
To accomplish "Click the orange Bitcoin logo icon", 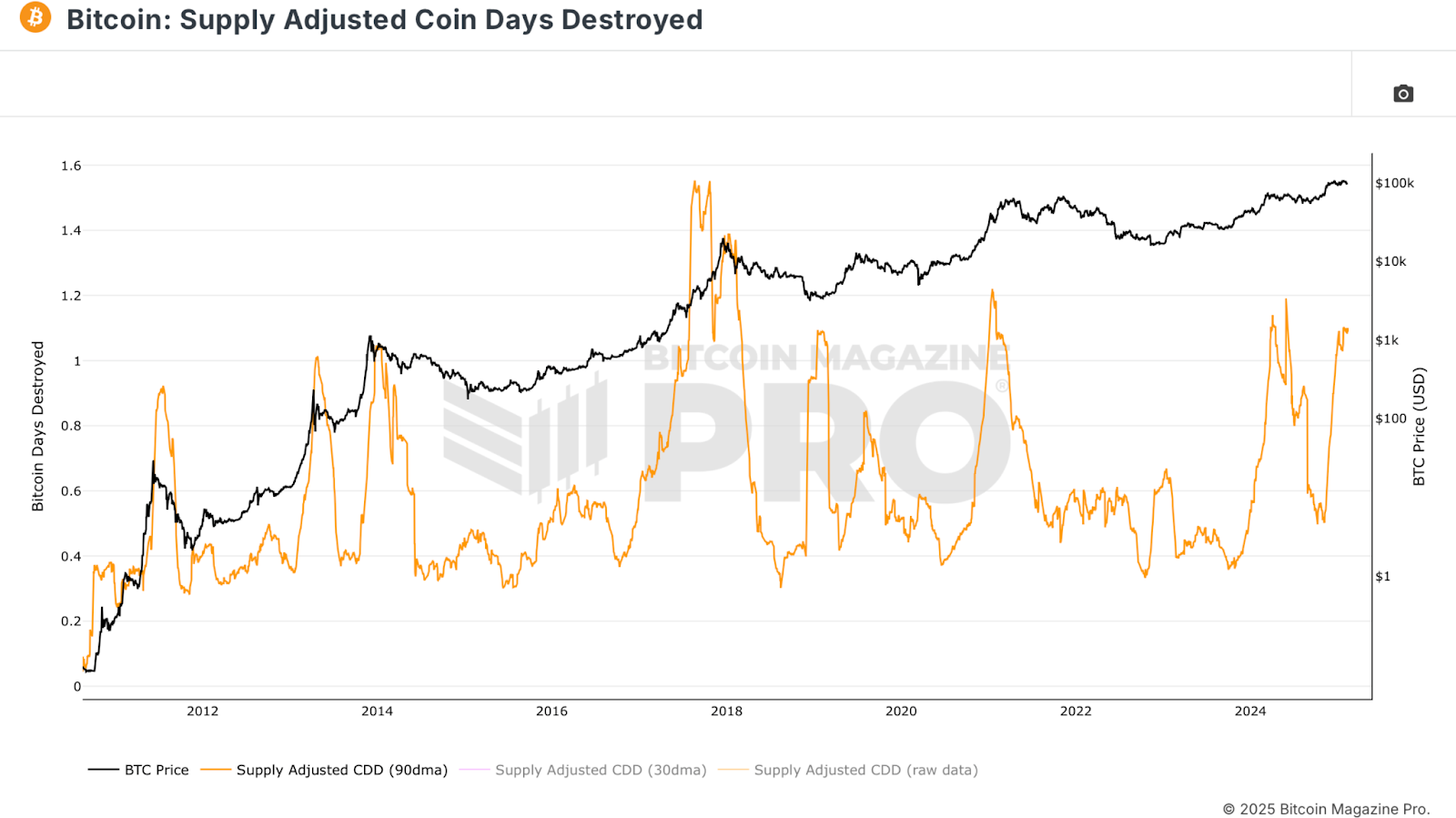I will [x=34, y=20].
